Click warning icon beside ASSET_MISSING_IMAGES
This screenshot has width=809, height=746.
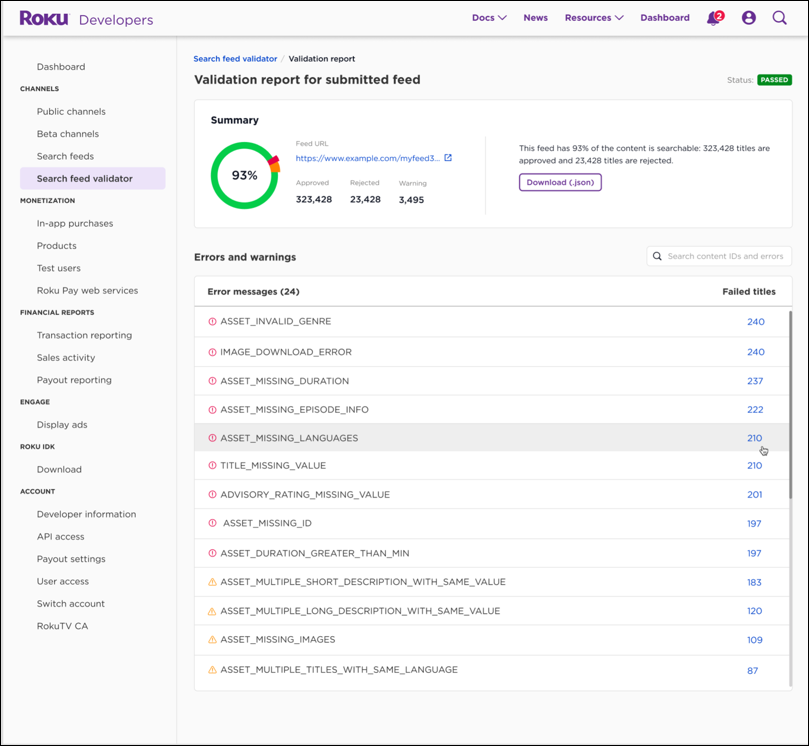(212, 640)
